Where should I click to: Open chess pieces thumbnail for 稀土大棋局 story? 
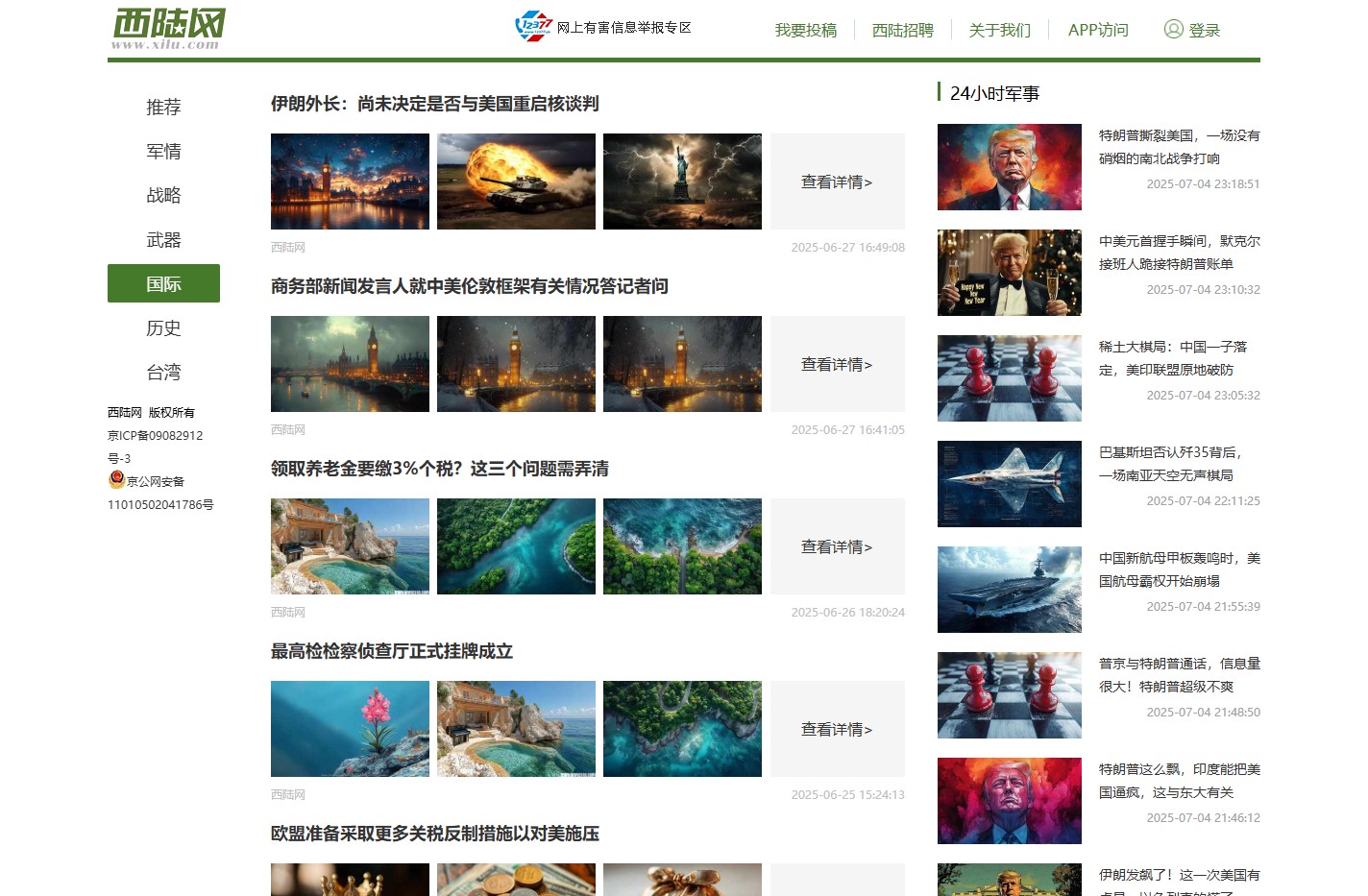[1010, 378]
